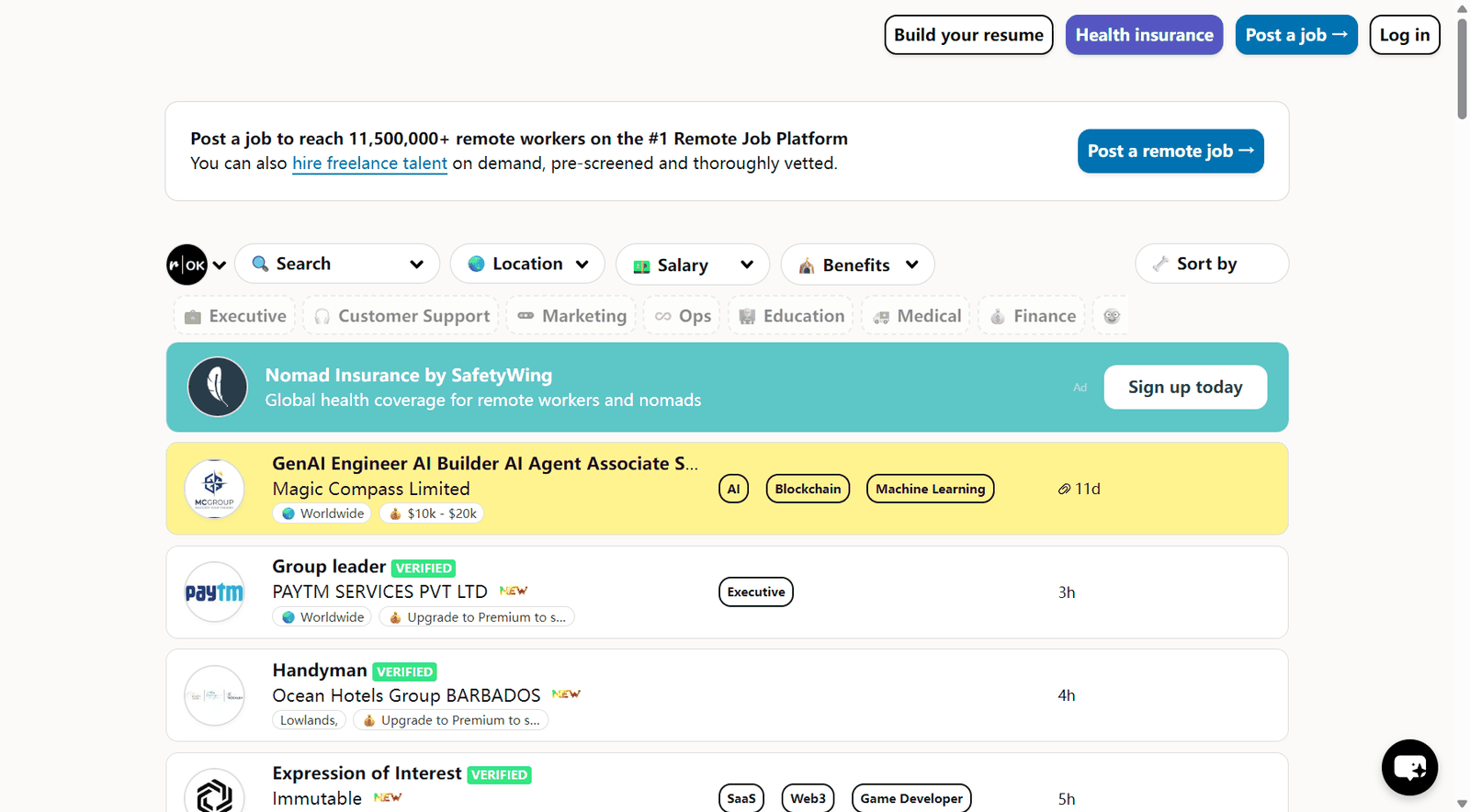Filter by the Game Developer tag
1470x812 pixels.
(x=911, y=797)
